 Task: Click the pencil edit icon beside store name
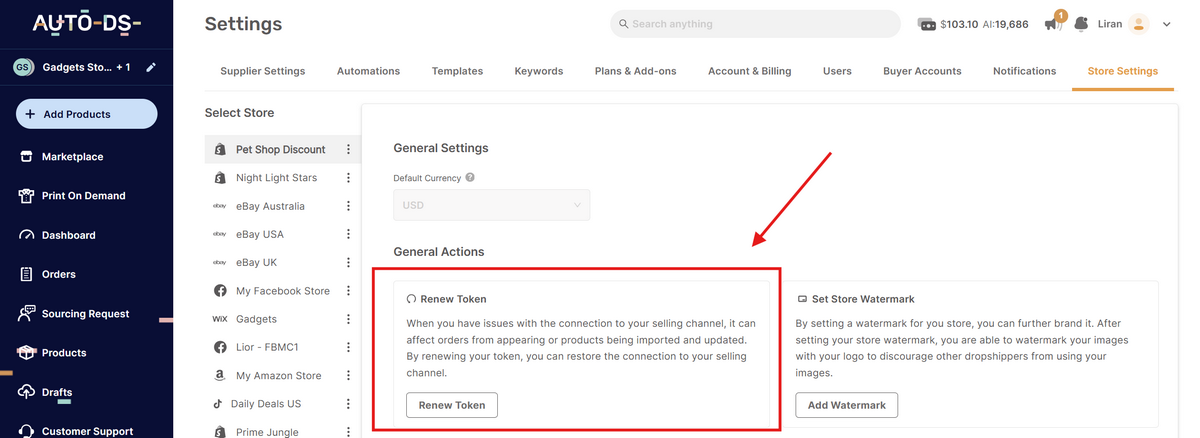coord(151,68)
